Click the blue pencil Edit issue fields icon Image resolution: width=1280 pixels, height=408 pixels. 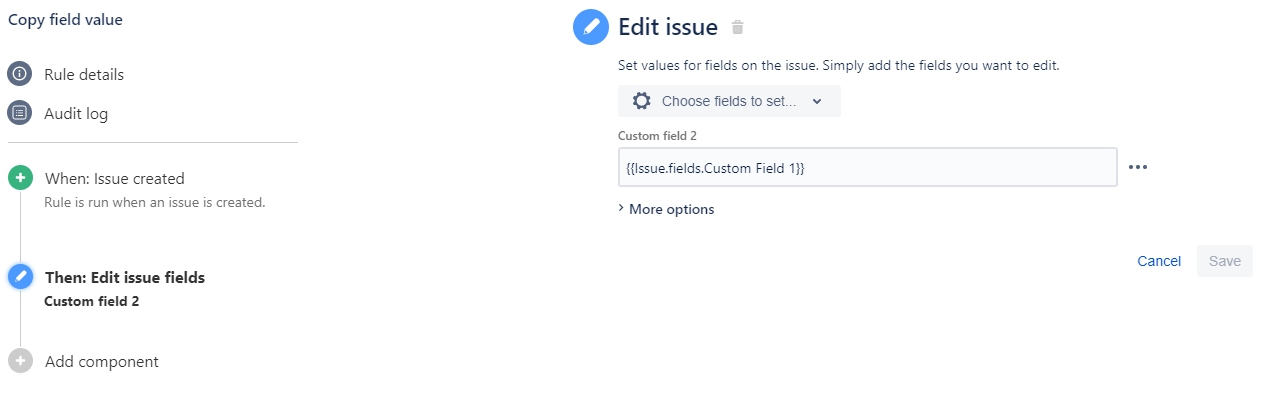[x=20, y=277]
